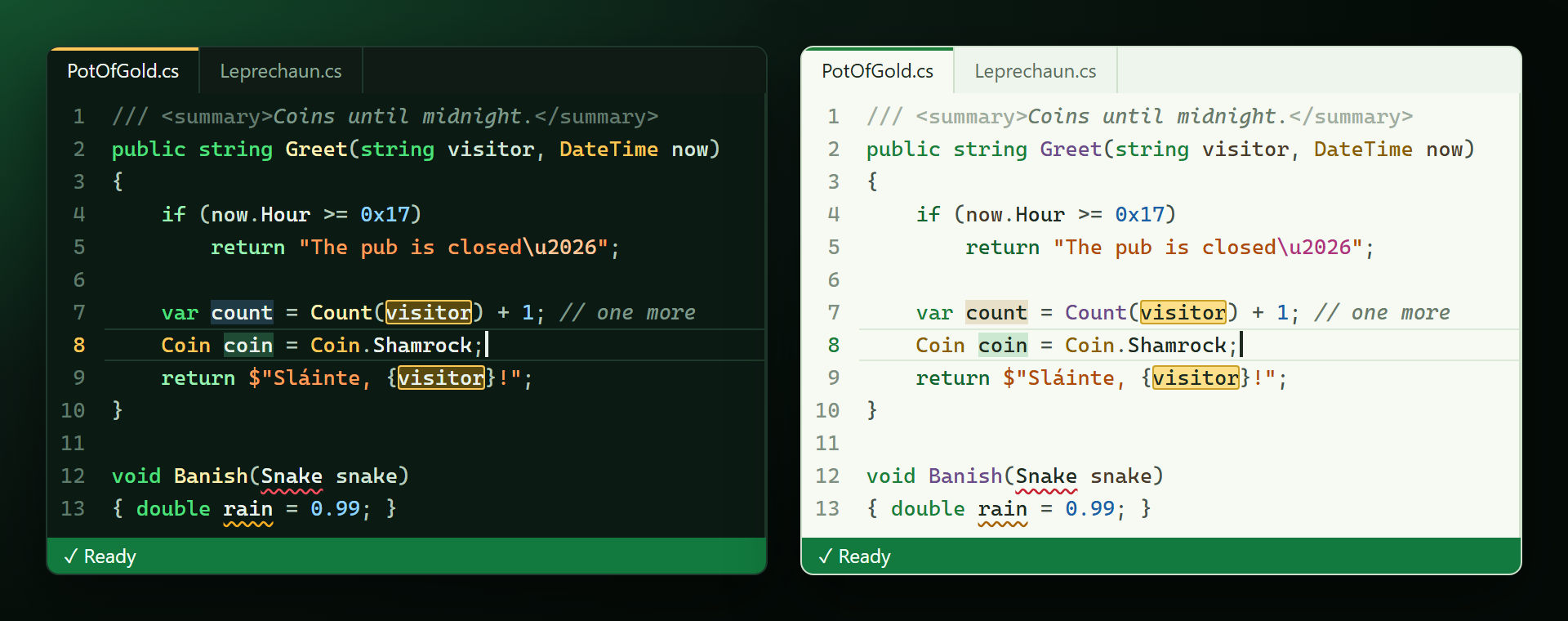Click boxed 'visitor' on line 9, dark editor

(441, 378)
